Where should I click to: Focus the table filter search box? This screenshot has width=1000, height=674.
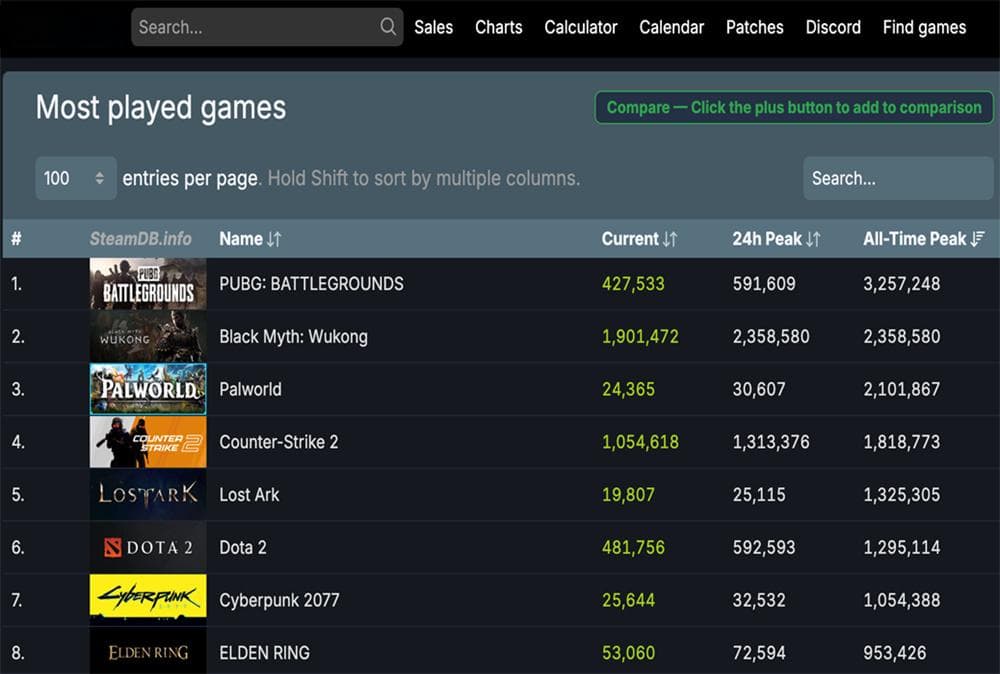[898, 178]
